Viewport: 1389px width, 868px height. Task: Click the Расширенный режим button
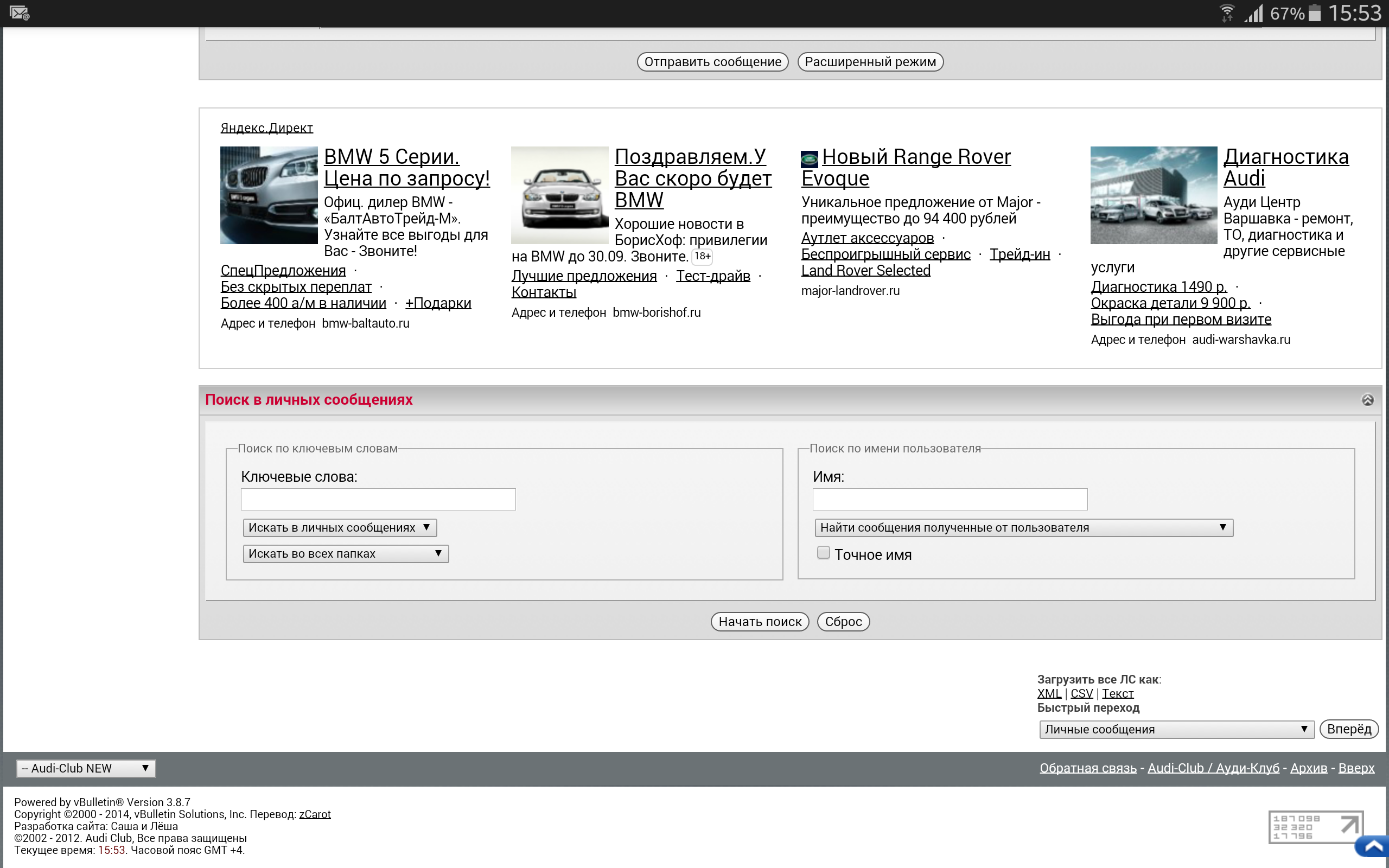[870, 62]
